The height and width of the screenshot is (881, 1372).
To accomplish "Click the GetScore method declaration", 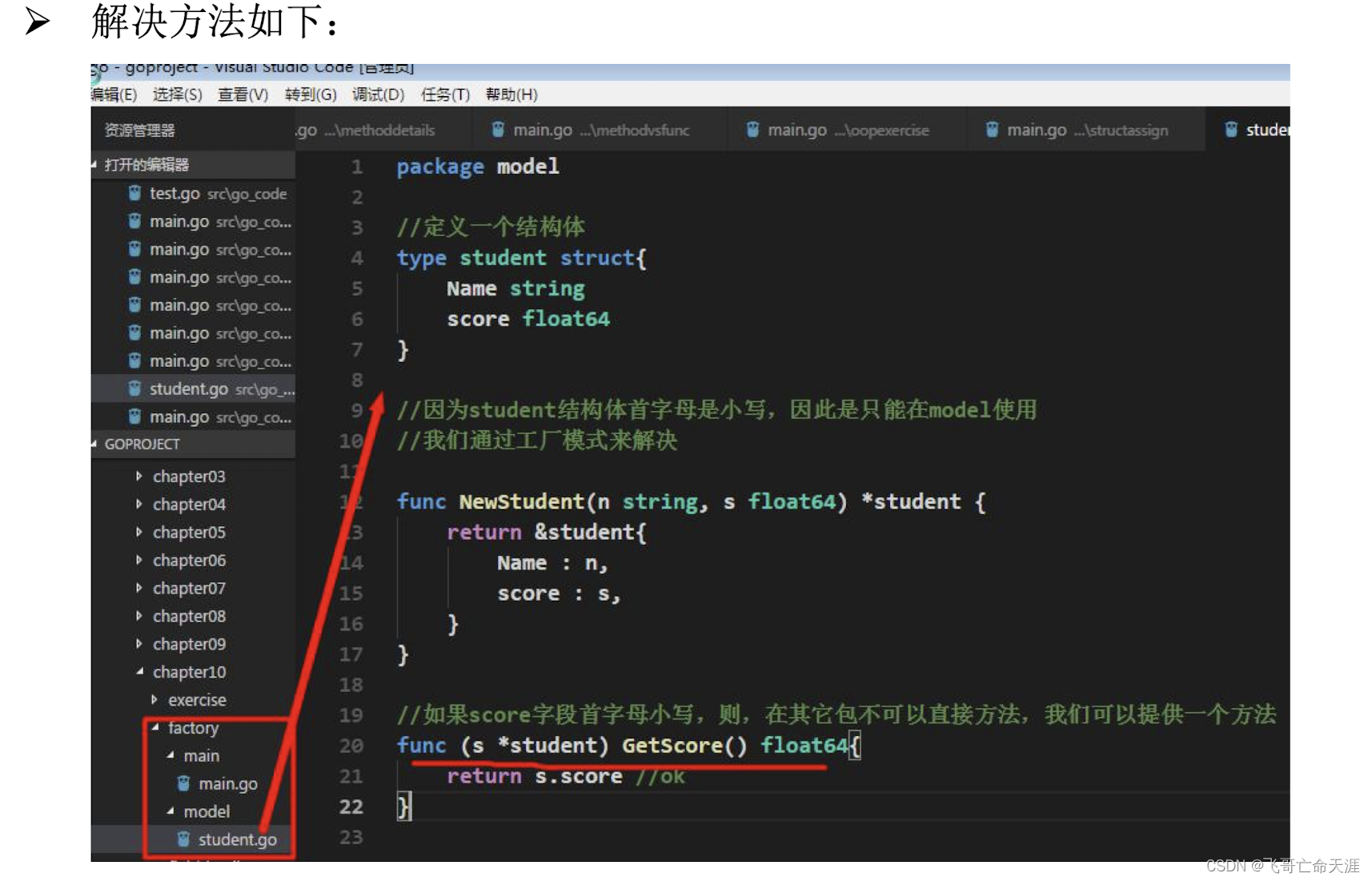I will 629,746.
